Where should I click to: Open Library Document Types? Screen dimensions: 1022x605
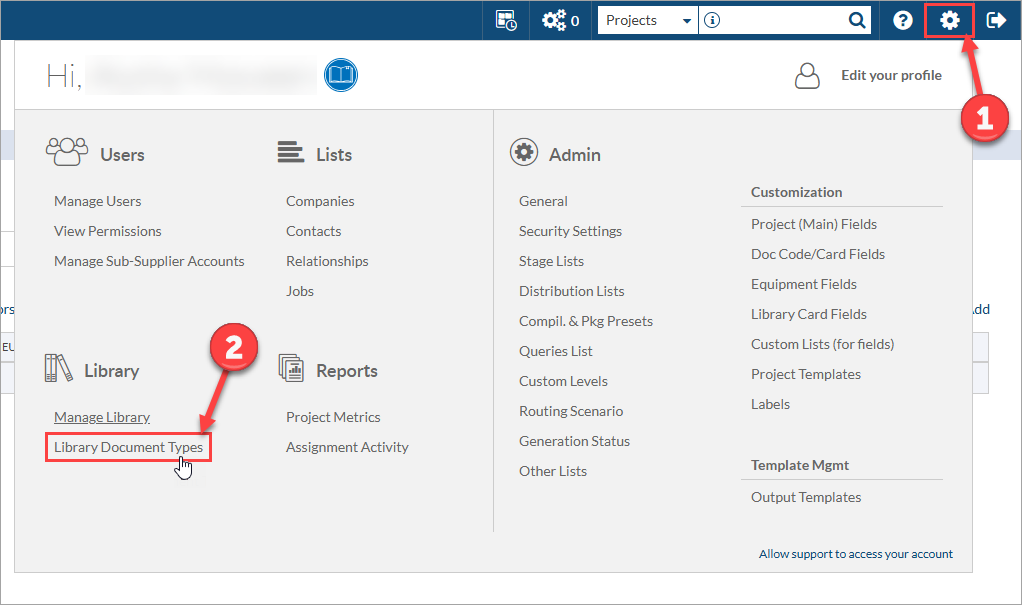click(129, 447)
